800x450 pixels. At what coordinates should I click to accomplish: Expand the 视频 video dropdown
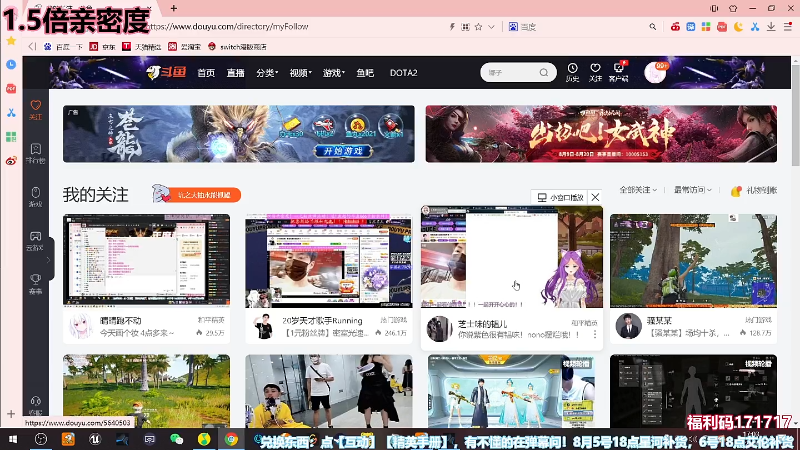pos(301,73)
